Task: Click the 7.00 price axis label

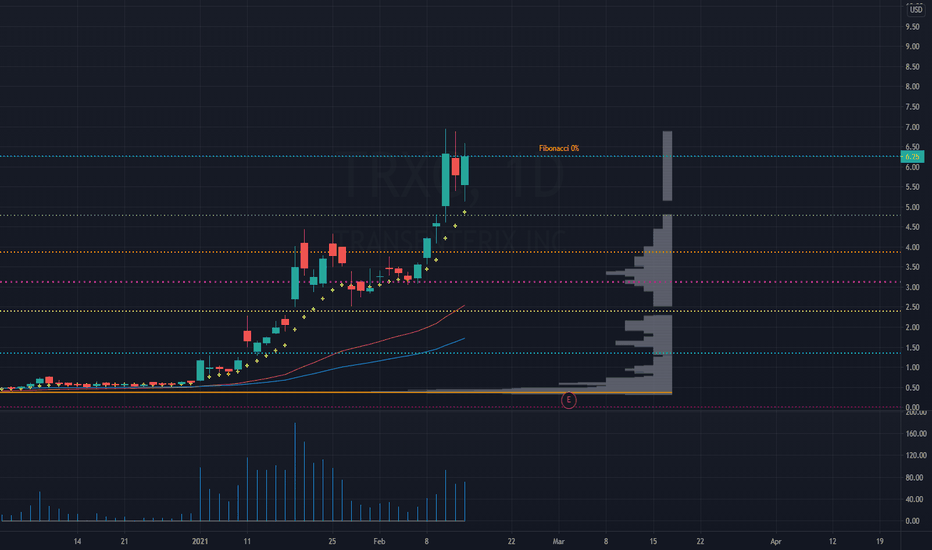Action: click(x=912, y=127)
